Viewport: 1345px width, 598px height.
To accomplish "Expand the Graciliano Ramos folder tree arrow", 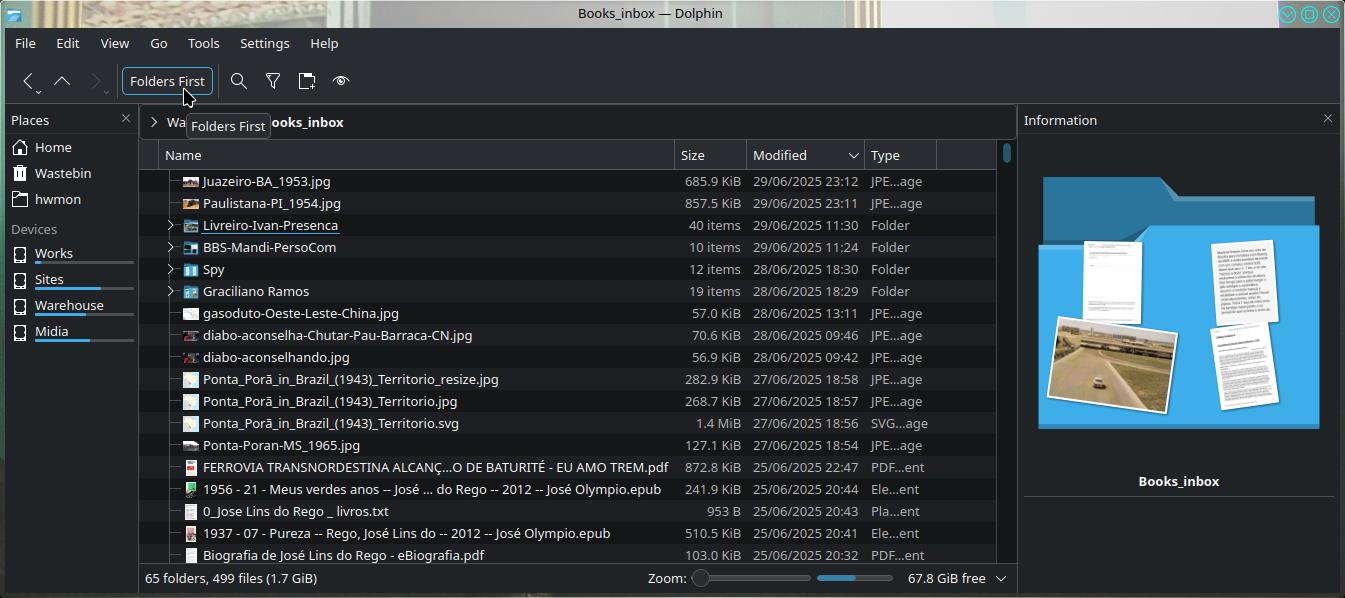I will pyautogui.click(x=171, y=292).
